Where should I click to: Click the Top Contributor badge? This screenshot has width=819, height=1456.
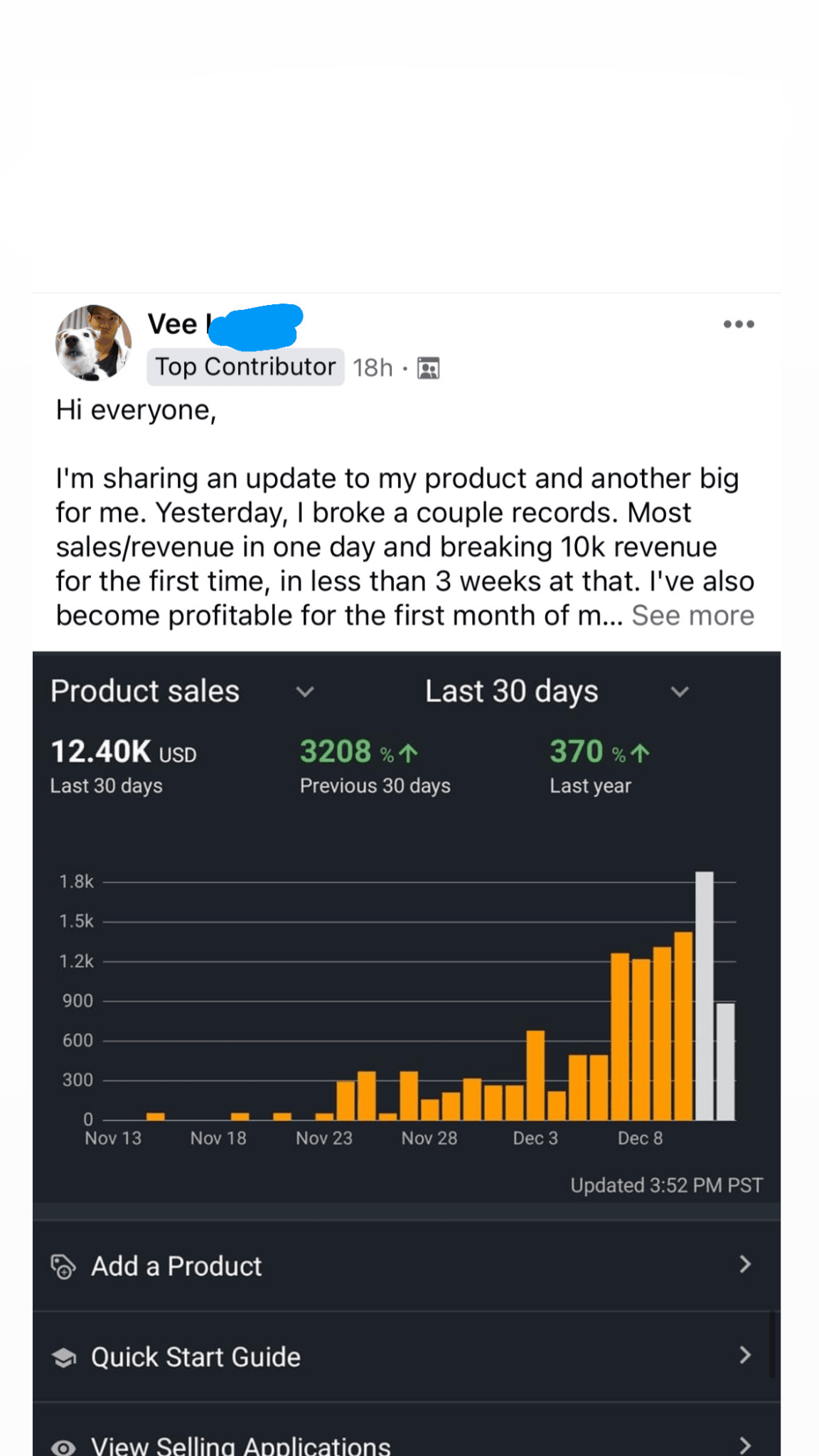(245, 367)
